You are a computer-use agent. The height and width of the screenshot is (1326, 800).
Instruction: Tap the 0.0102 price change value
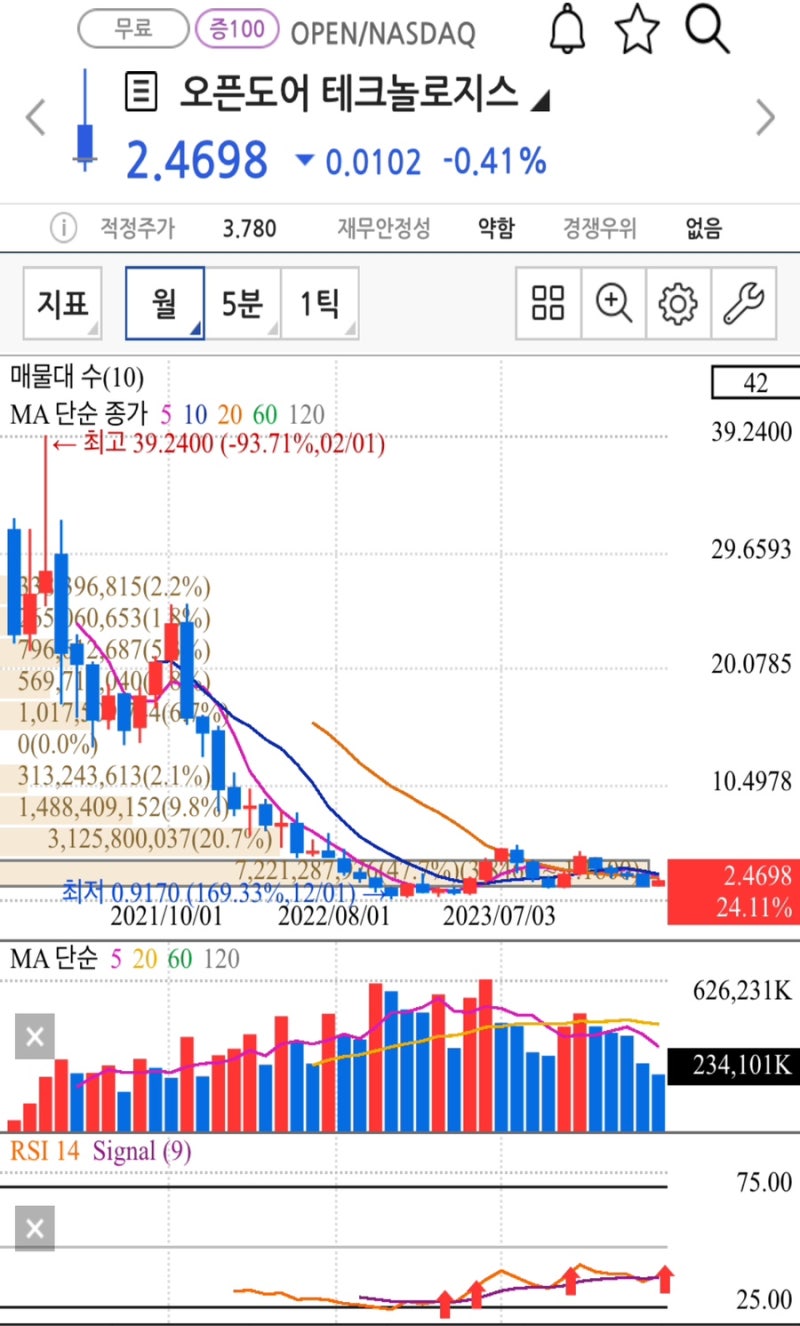click(x=372, y=161)
